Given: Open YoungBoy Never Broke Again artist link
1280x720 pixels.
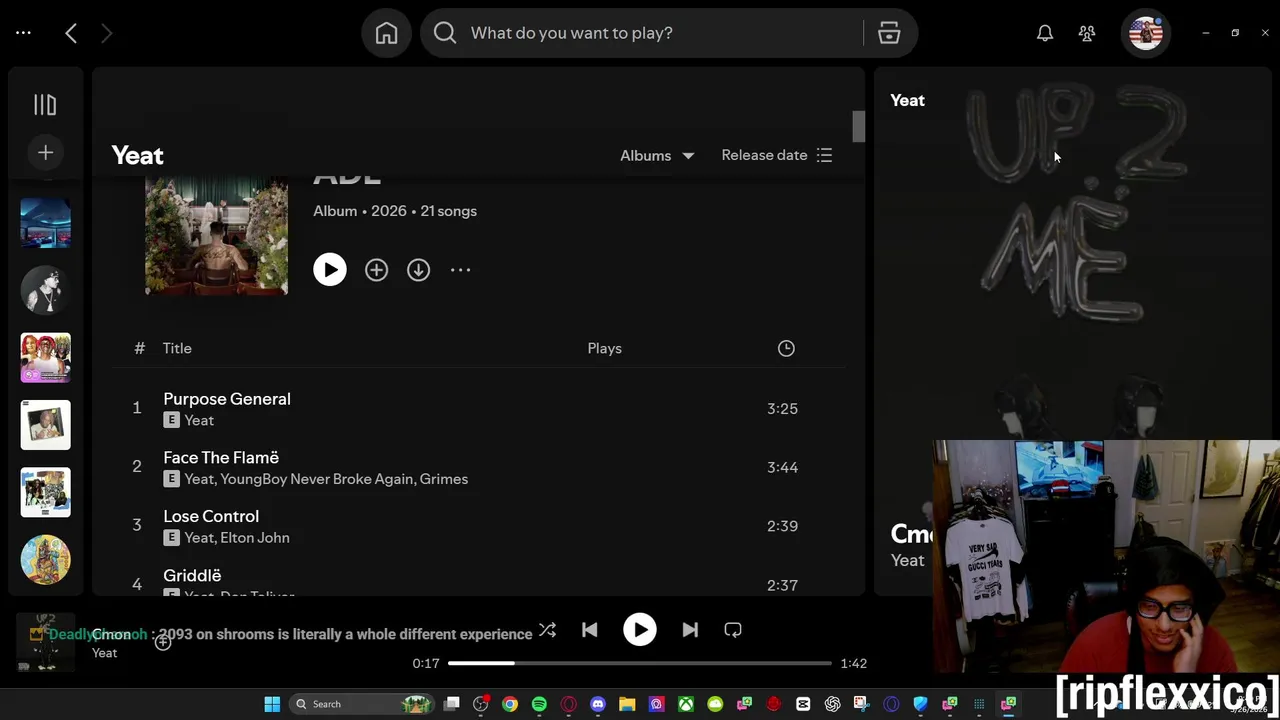Looking at the screenshot, I should click(x=316, y=479).
